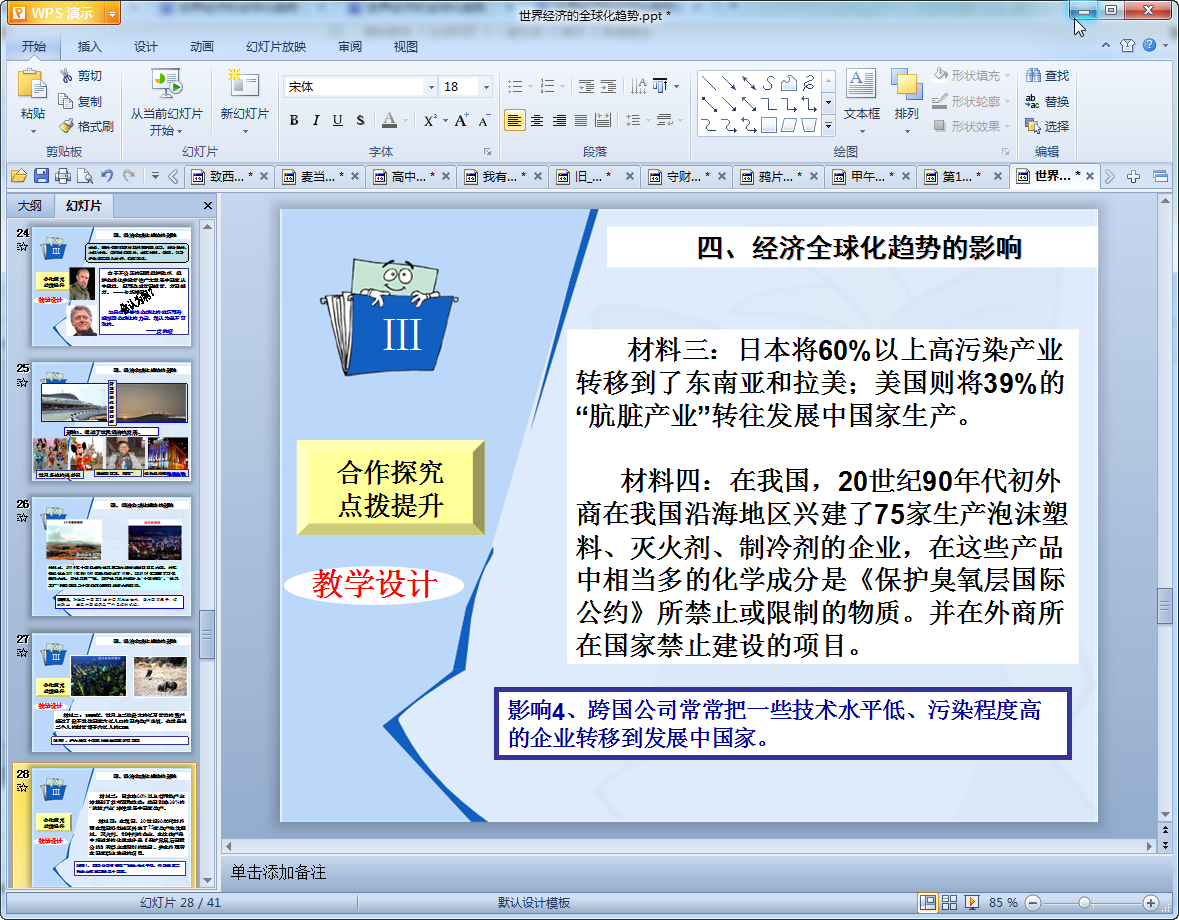Click slideshow play icon in status bar
This screenshot has width=1179, height=920.
[x=971, y=903]
